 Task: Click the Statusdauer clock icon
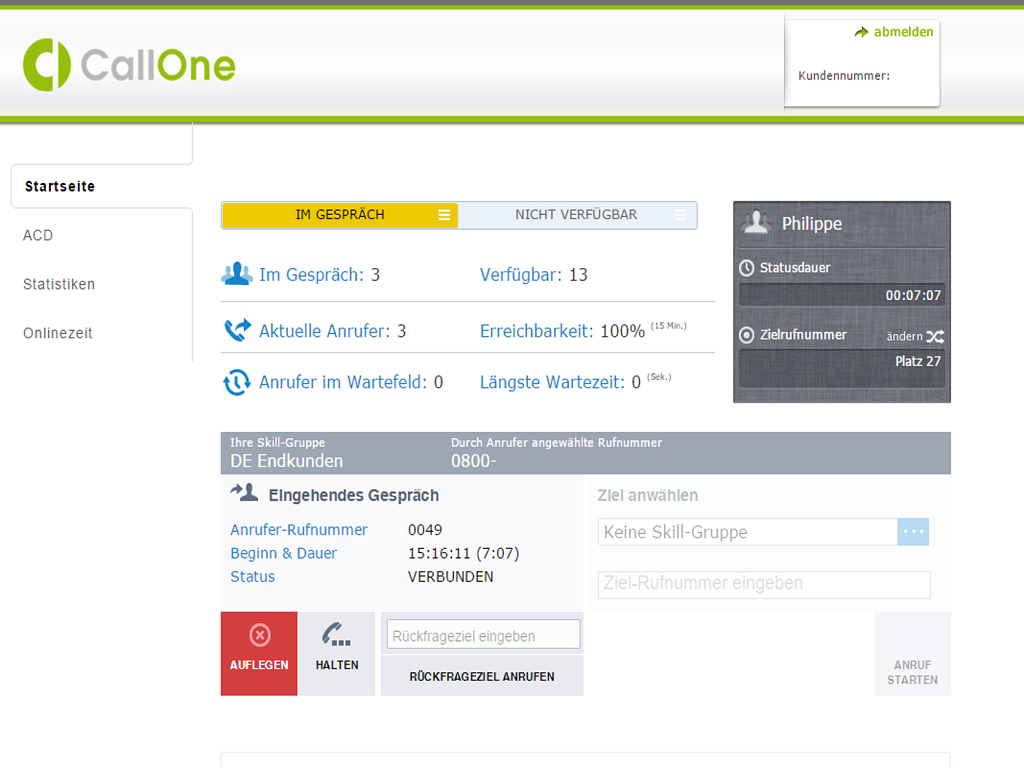(746, 268)
